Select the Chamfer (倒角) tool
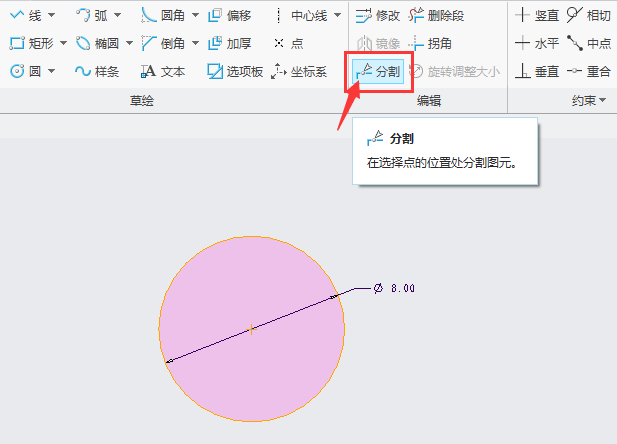The image size is (617, 444). (x=163, y=43)
